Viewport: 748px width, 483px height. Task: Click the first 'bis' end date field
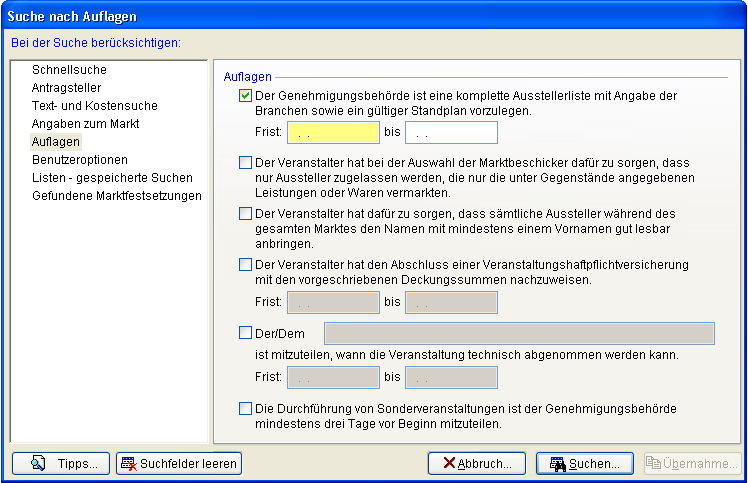click(x=451, y=133)
